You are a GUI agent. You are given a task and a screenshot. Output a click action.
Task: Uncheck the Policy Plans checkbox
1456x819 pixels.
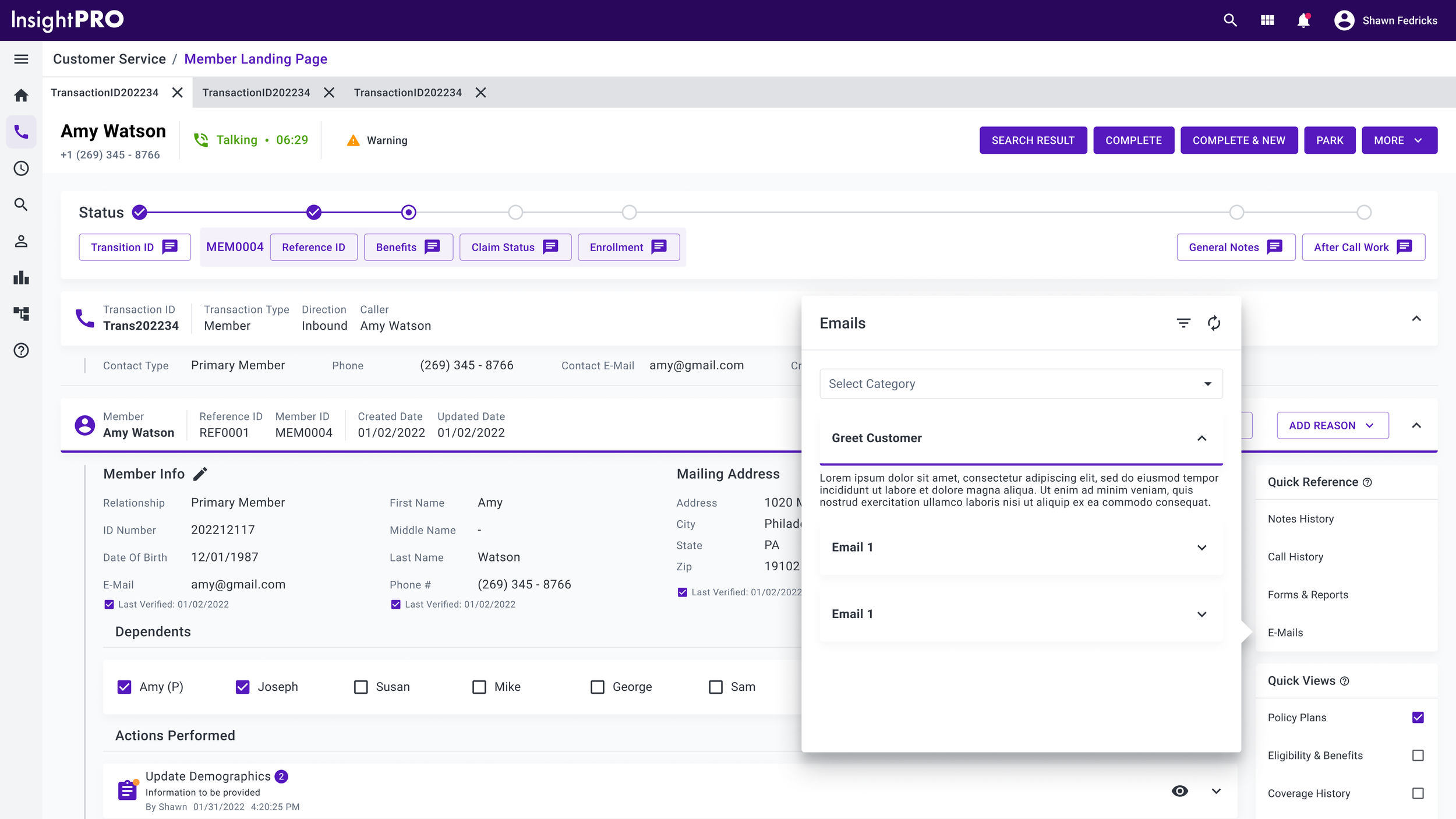[1418, 717]
